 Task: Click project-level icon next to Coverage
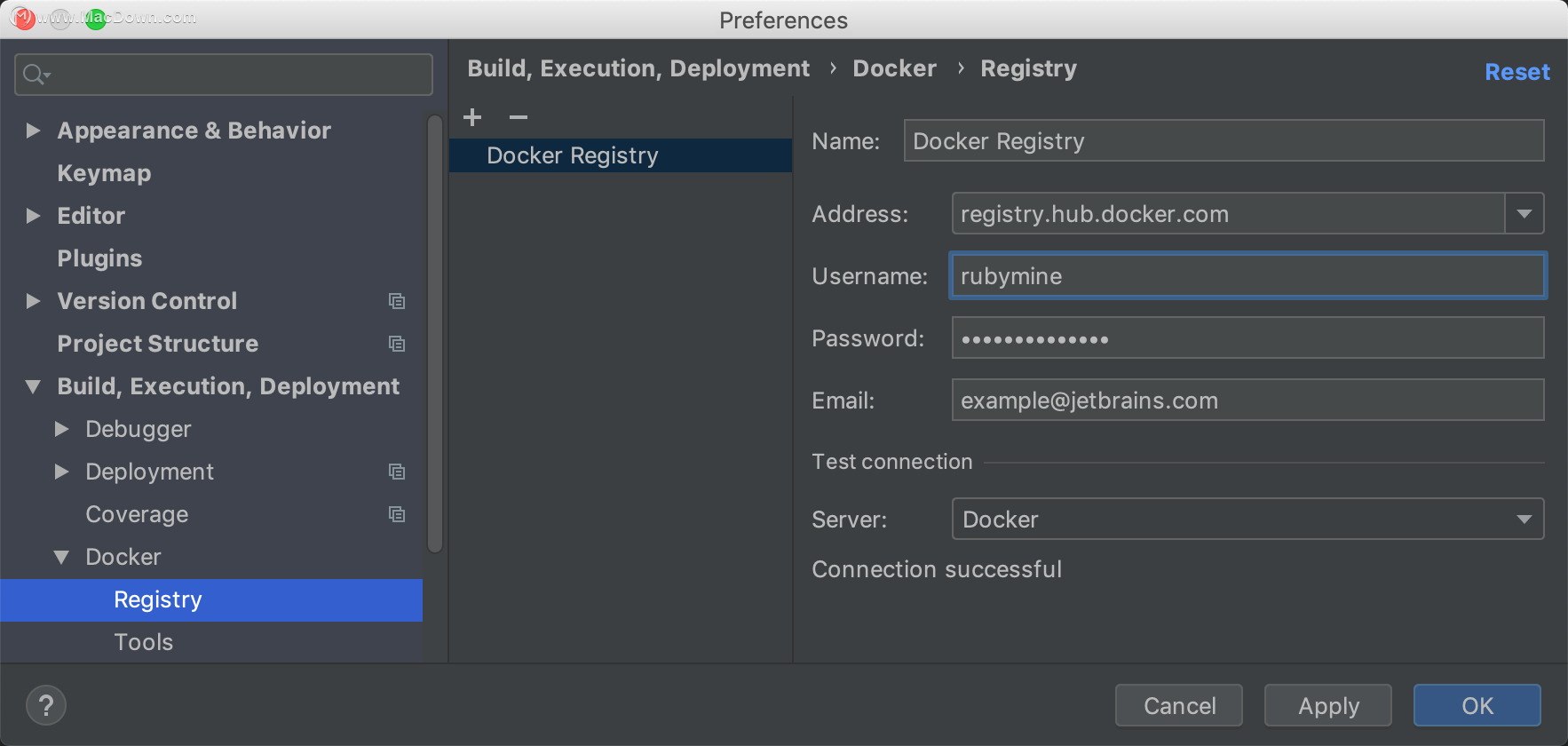397,514
